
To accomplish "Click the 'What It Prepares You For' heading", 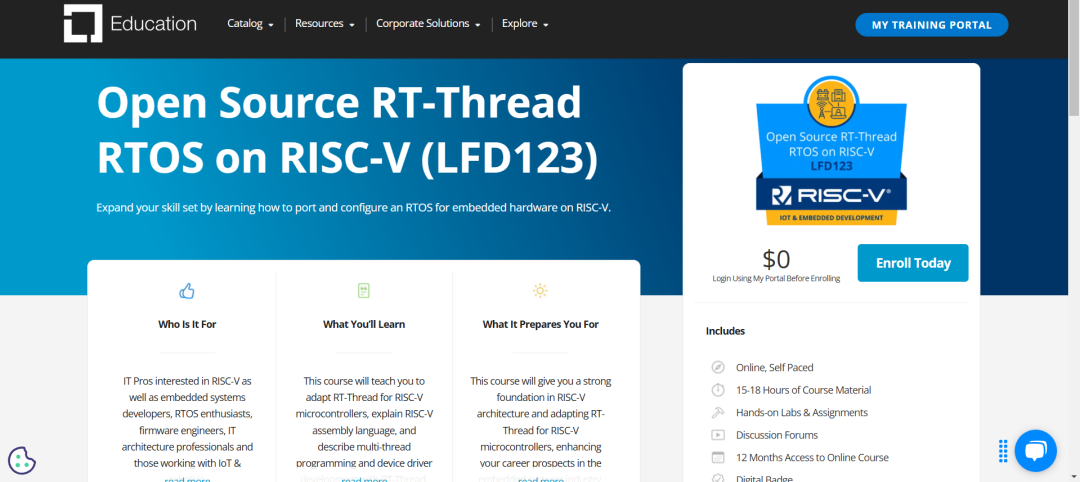I will tap(541, 324).
